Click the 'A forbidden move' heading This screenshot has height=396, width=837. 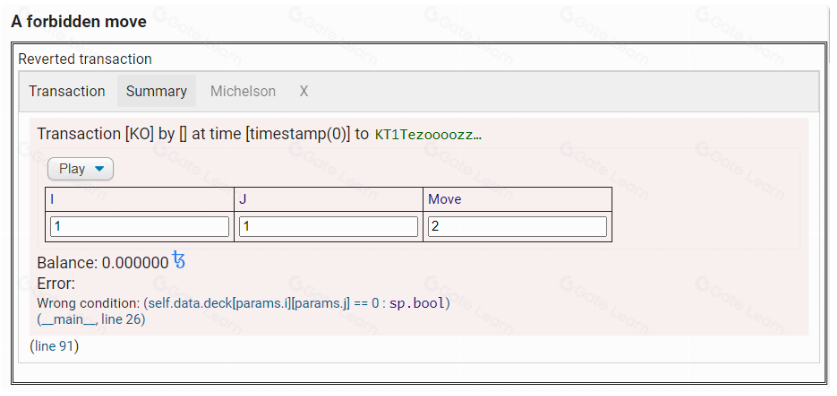click(78, 21)
